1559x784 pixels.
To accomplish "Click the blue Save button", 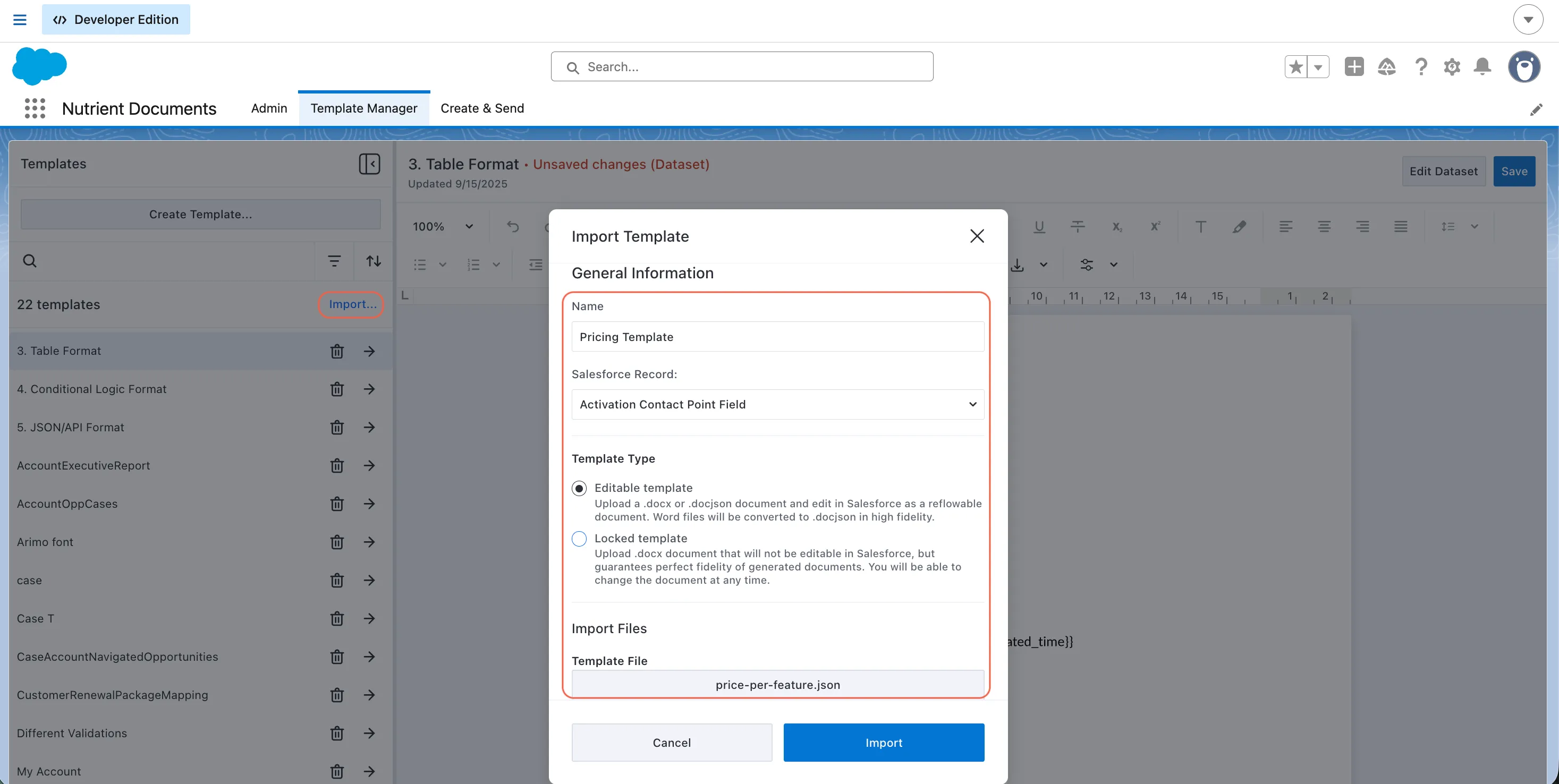I will pos(1514,171).
